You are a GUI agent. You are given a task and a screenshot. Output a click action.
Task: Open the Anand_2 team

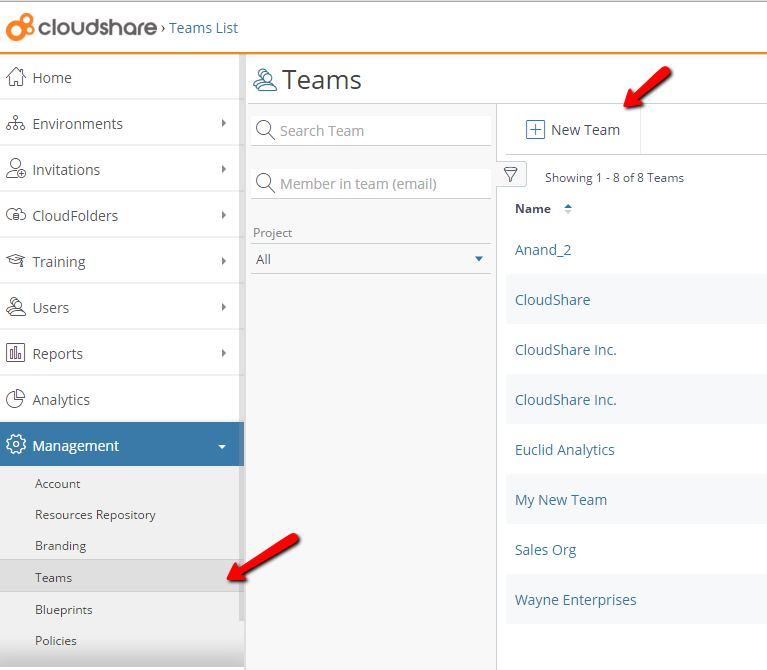(543, 250)
